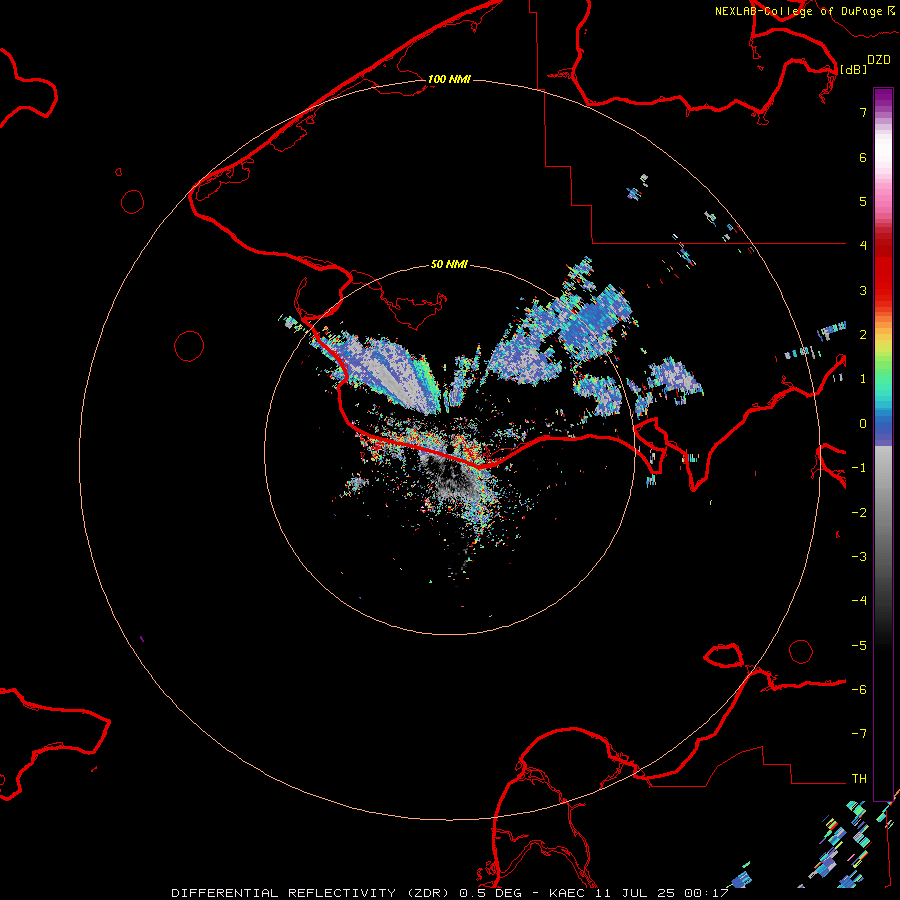The image size is (900, 900).
Task: Click the TH threshold label on scale
Action: coord(859,779)
